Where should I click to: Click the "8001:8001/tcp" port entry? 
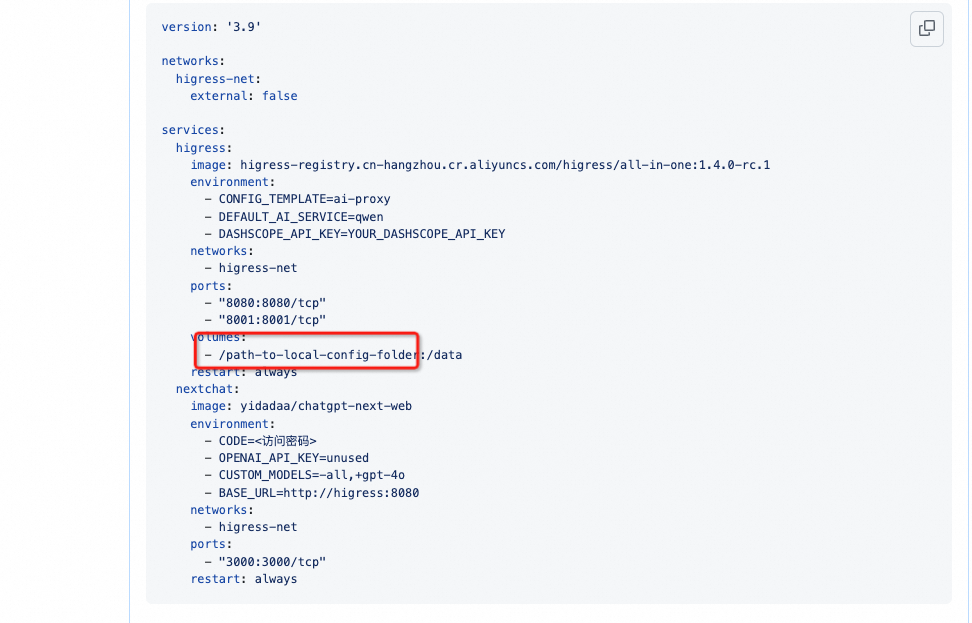click(x=272, y=320)
